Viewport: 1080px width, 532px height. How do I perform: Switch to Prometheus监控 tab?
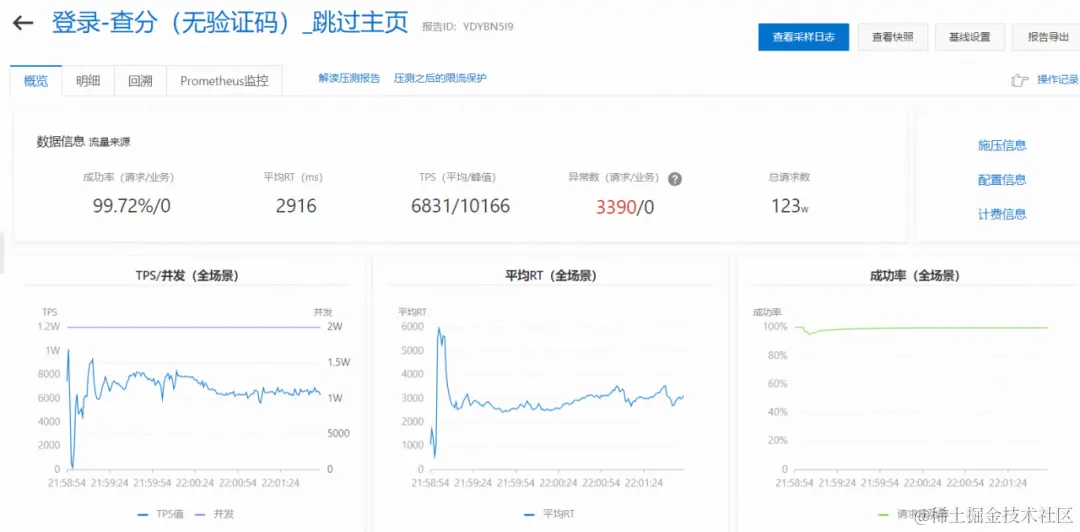click(x=224, y=81)
